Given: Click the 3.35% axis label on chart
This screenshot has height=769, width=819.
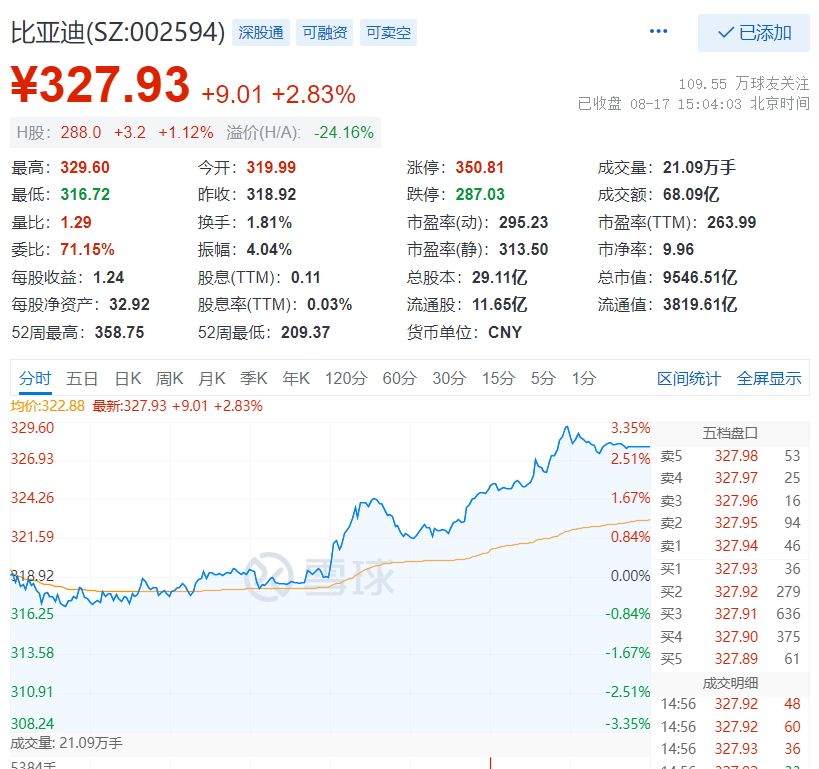Looking at the screenshot, I should (630, 428).
